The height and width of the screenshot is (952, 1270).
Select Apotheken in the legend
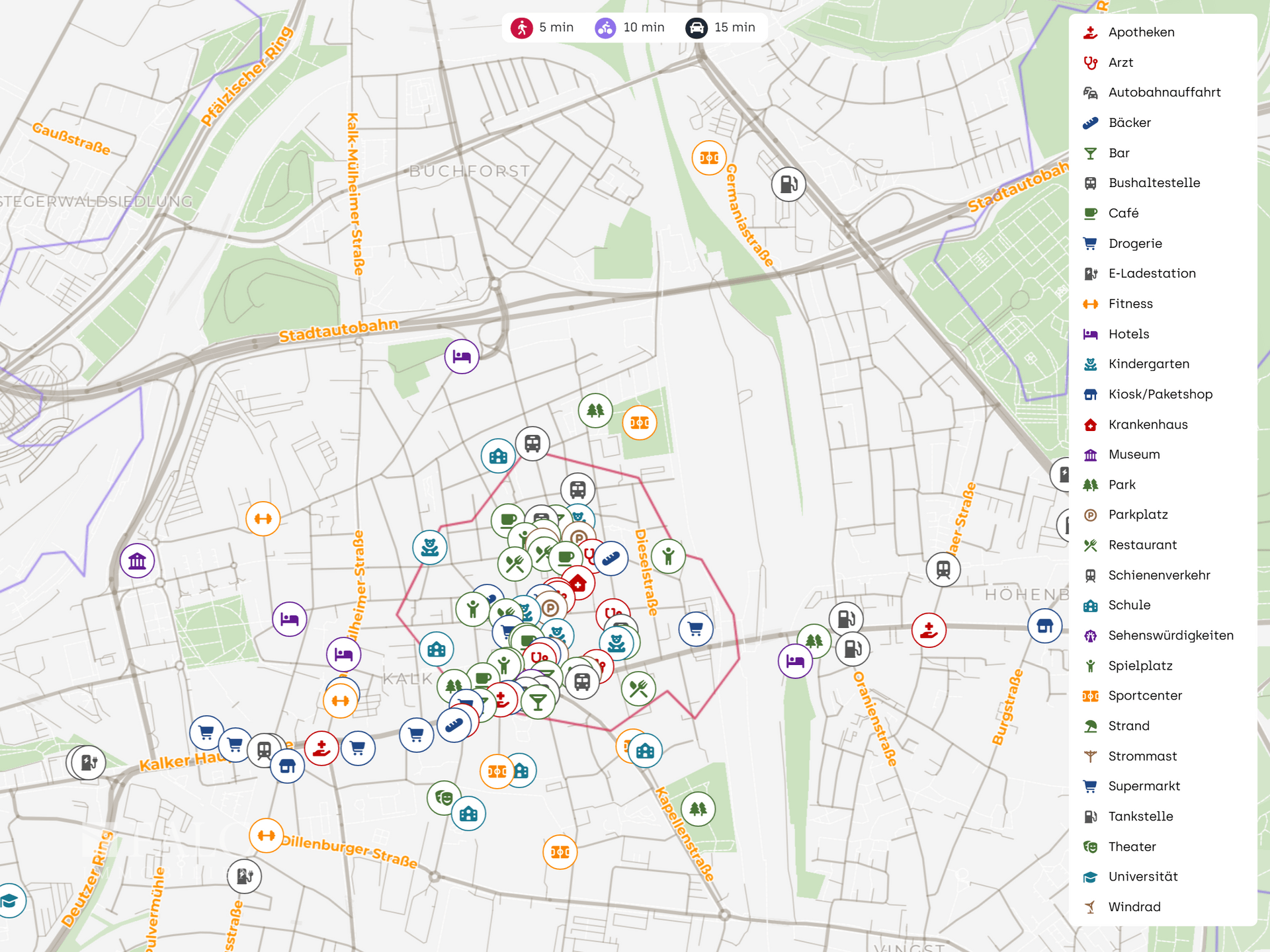(1141, 32)
